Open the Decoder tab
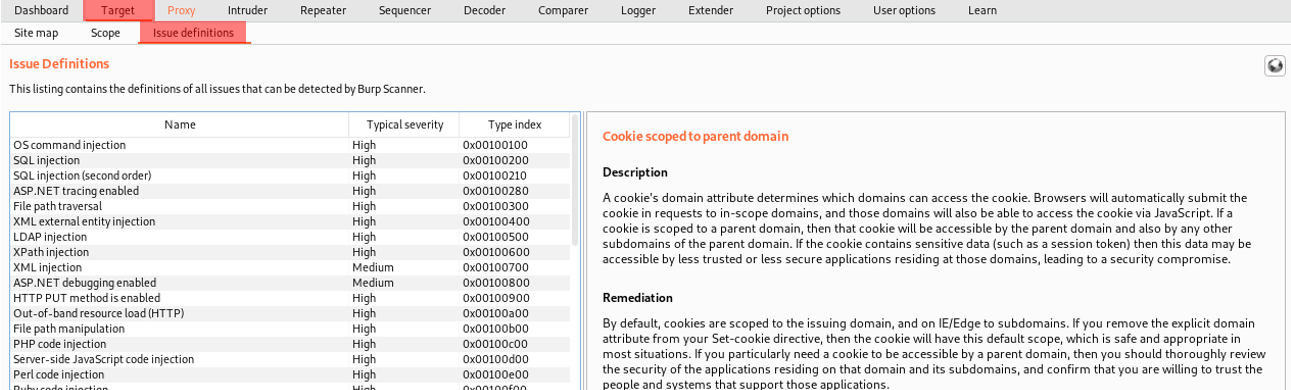The height and width of the screenshot is (390, 1291). point(484,10)
